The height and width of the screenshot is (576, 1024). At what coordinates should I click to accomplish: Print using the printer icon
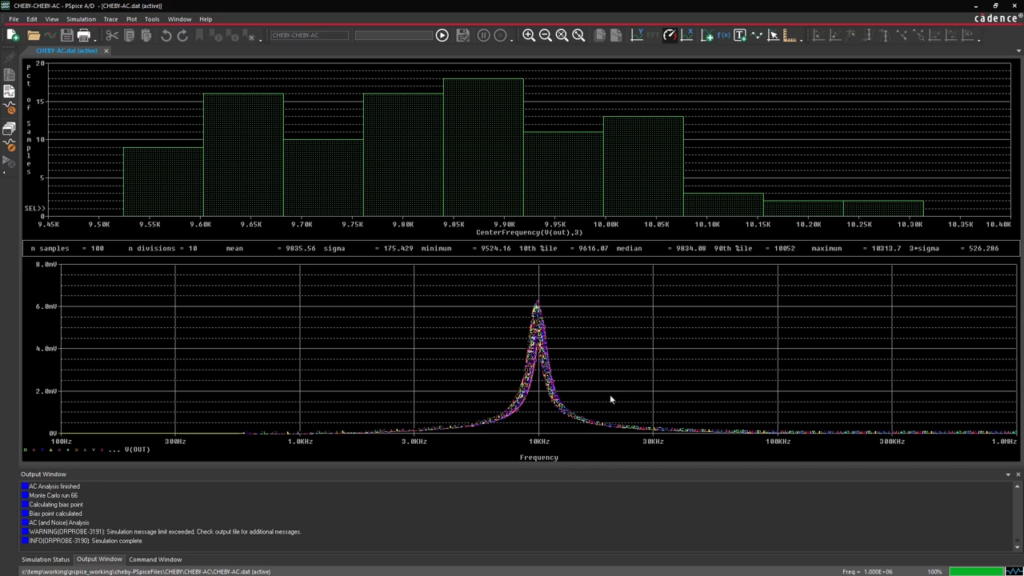84,35
